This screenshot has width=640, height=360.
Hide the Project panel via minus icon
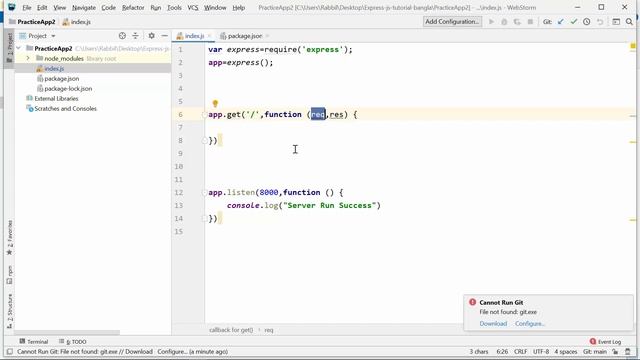click(164, 36)
